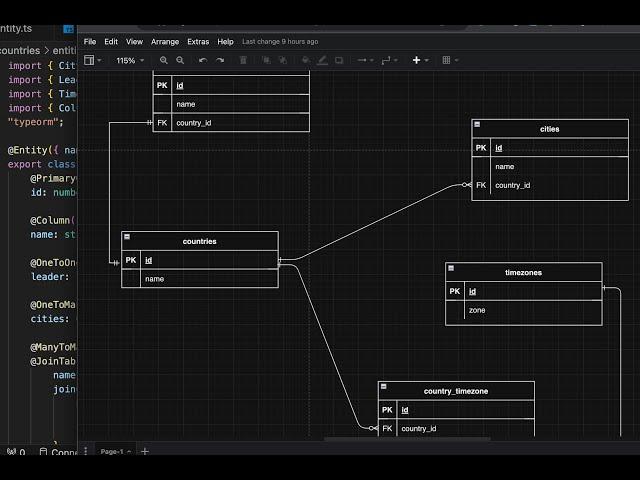Select PK id row in country_timezone table

point(456,410)
